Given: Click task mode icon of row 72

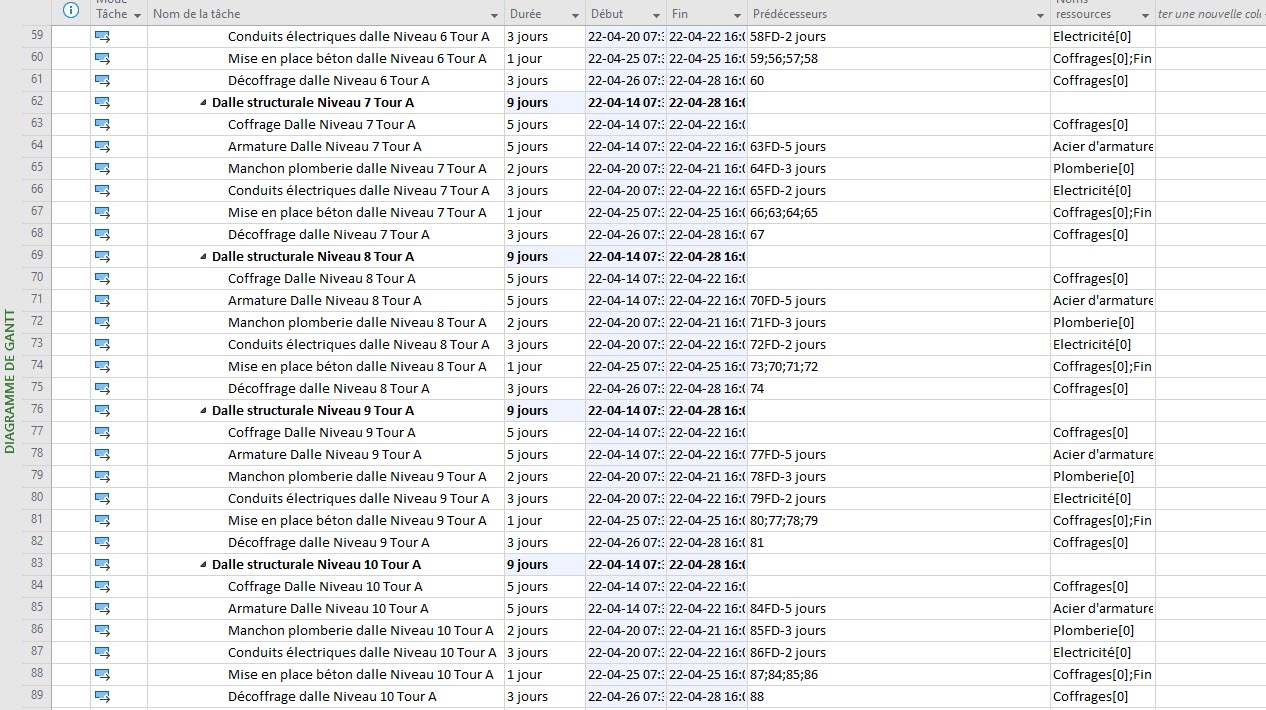Looking at the screenshot, I should [x=102, y=323].
